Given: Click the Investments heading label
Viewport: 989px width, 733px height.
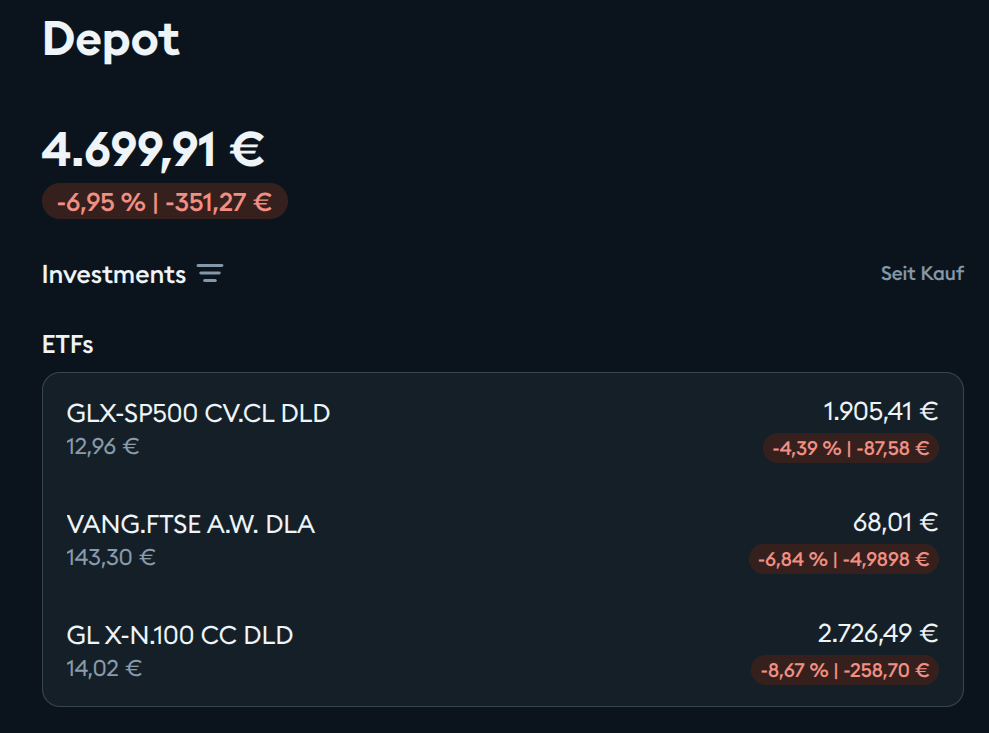Looking at the screenshot, I should click(114, 274).
